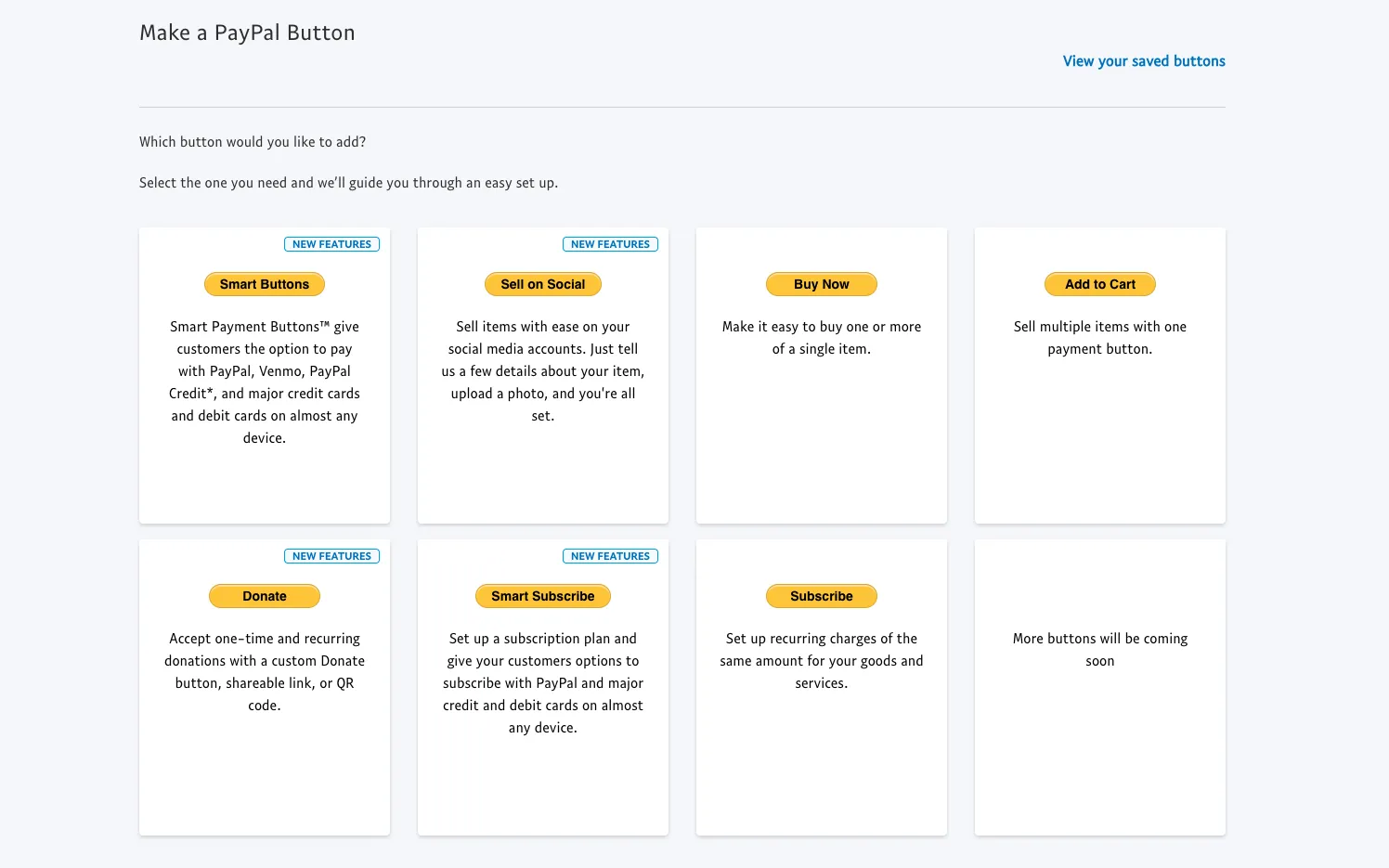
Task: Click the Smart Buttons yellow button
Action: coord(265,284)
